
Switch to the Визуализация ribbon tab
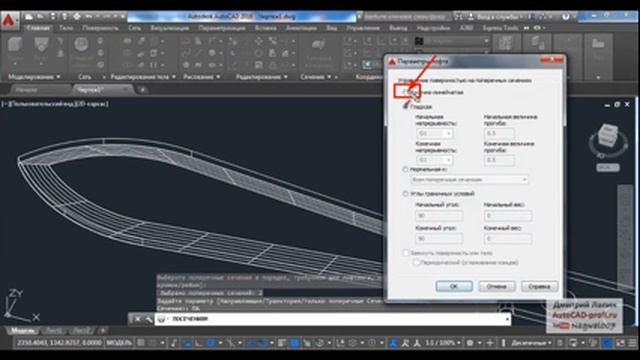[169, 28]
